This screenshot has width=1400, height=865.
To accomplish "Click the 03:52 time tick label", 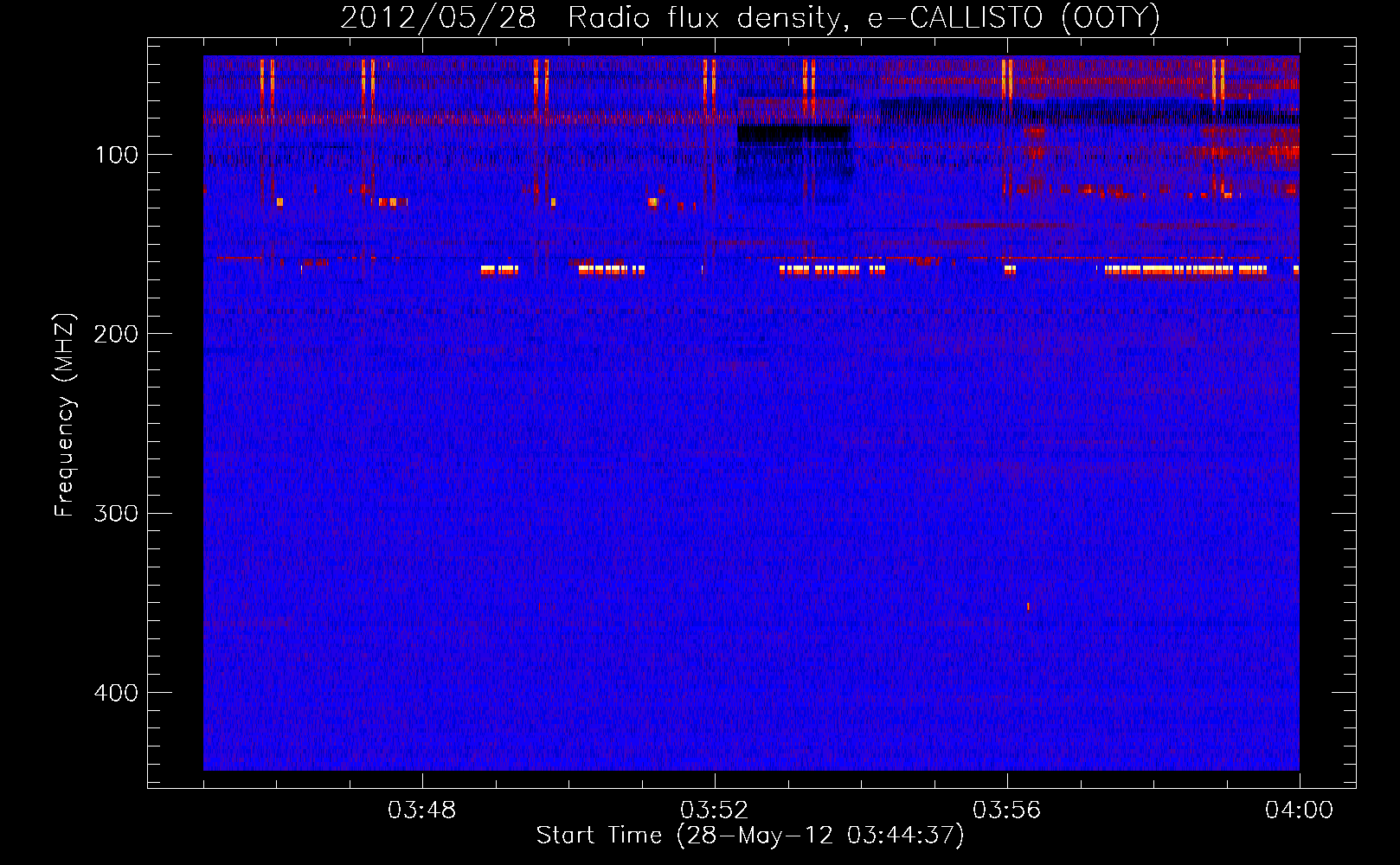I will (715, 811).
